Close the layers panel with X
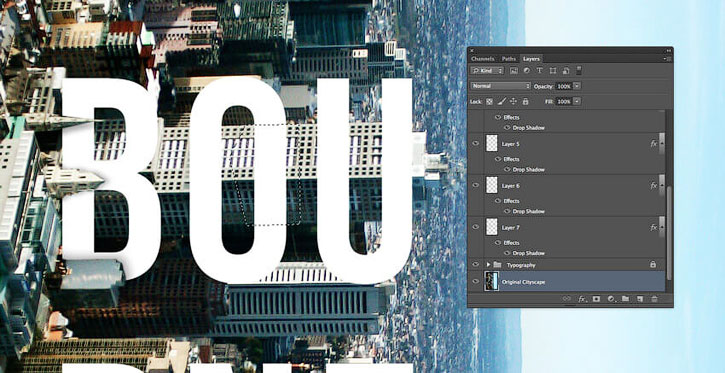The height and width of the screenshot is (373, 725). 472,50
